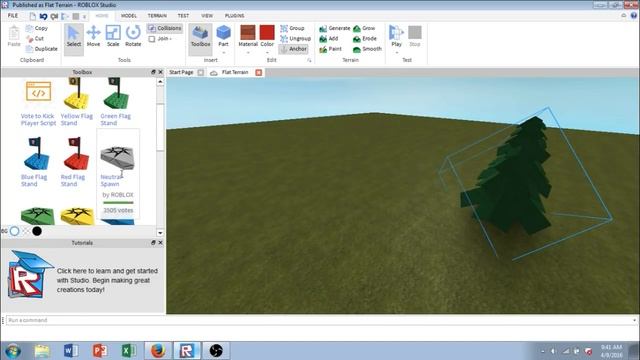This screenshot has height=360, width=640.
Task: Click the Group button
Action: coord(292,28)
